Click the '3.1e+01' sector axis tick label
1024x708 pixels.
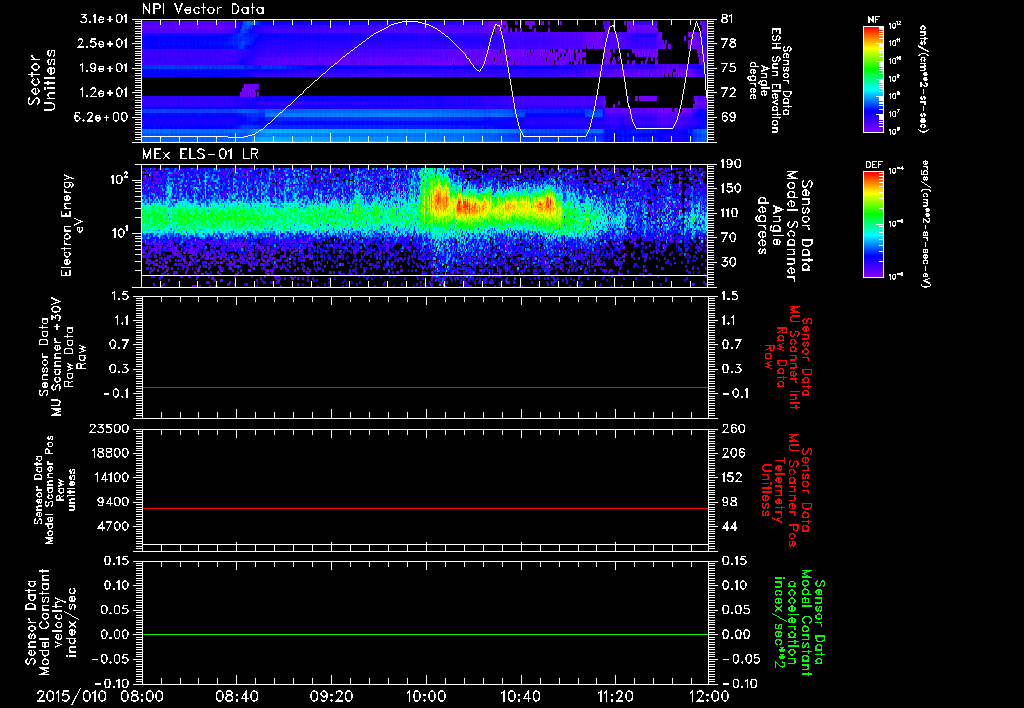point(106,19)
